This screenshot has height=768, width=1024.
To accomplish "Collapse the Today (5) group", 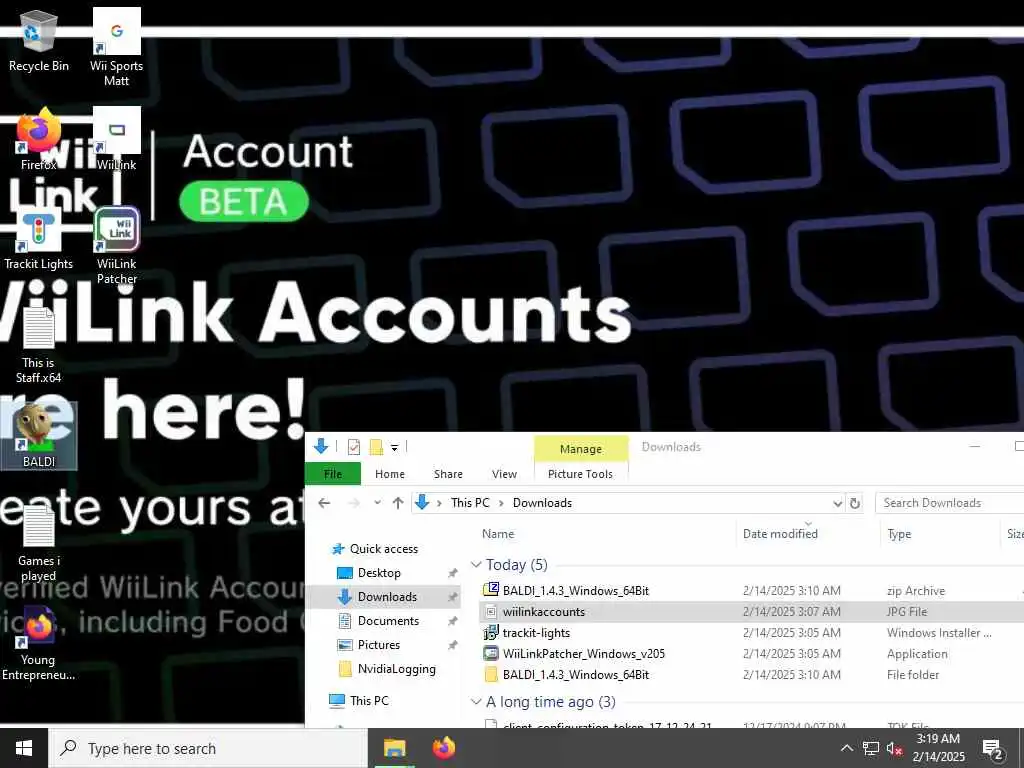I will tap(476, 565).
